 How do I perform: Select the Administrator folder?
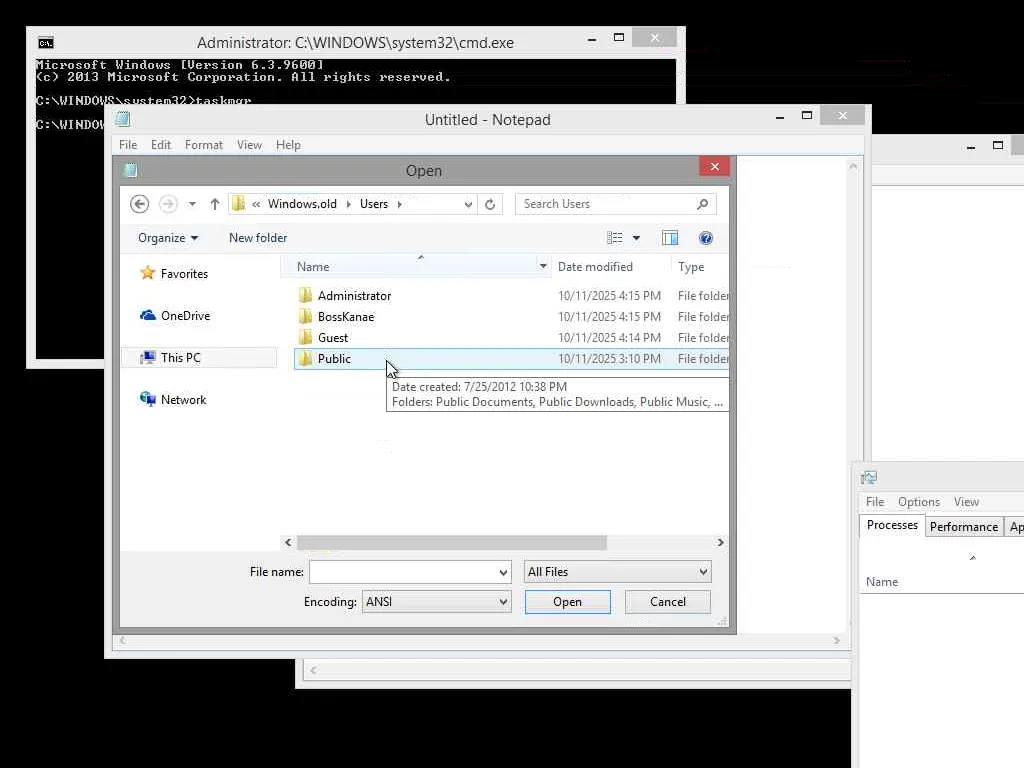(x=355, y=296)
